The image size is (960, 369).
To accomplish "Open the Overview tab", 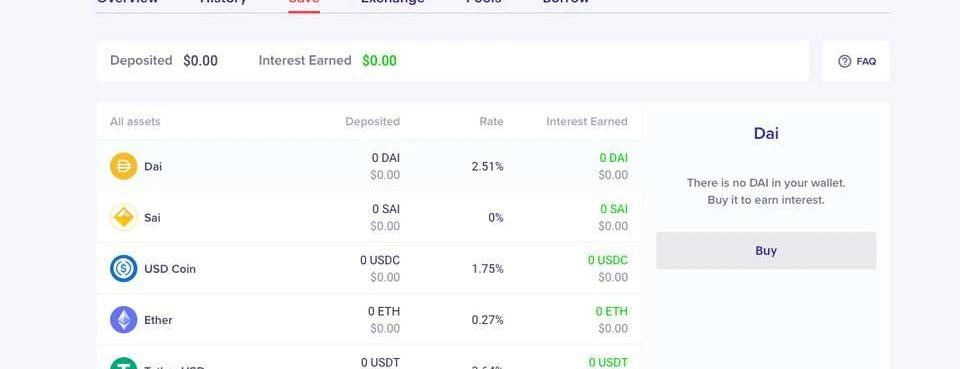I will (x=128, y=2).
